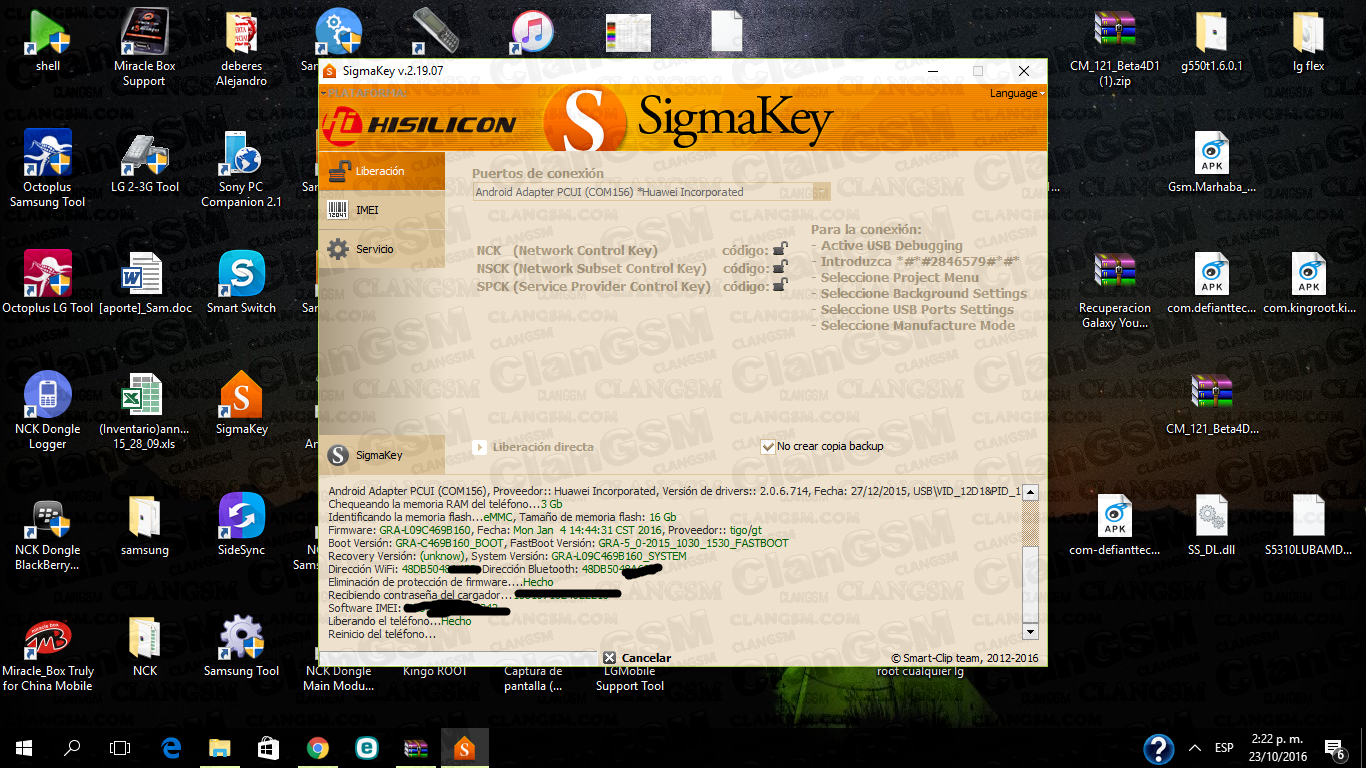Click the SPCK código lock icon
Image resolution: width=1366 pixels, height=768 pixels.
pyautogui.click(x=780, y=286)
